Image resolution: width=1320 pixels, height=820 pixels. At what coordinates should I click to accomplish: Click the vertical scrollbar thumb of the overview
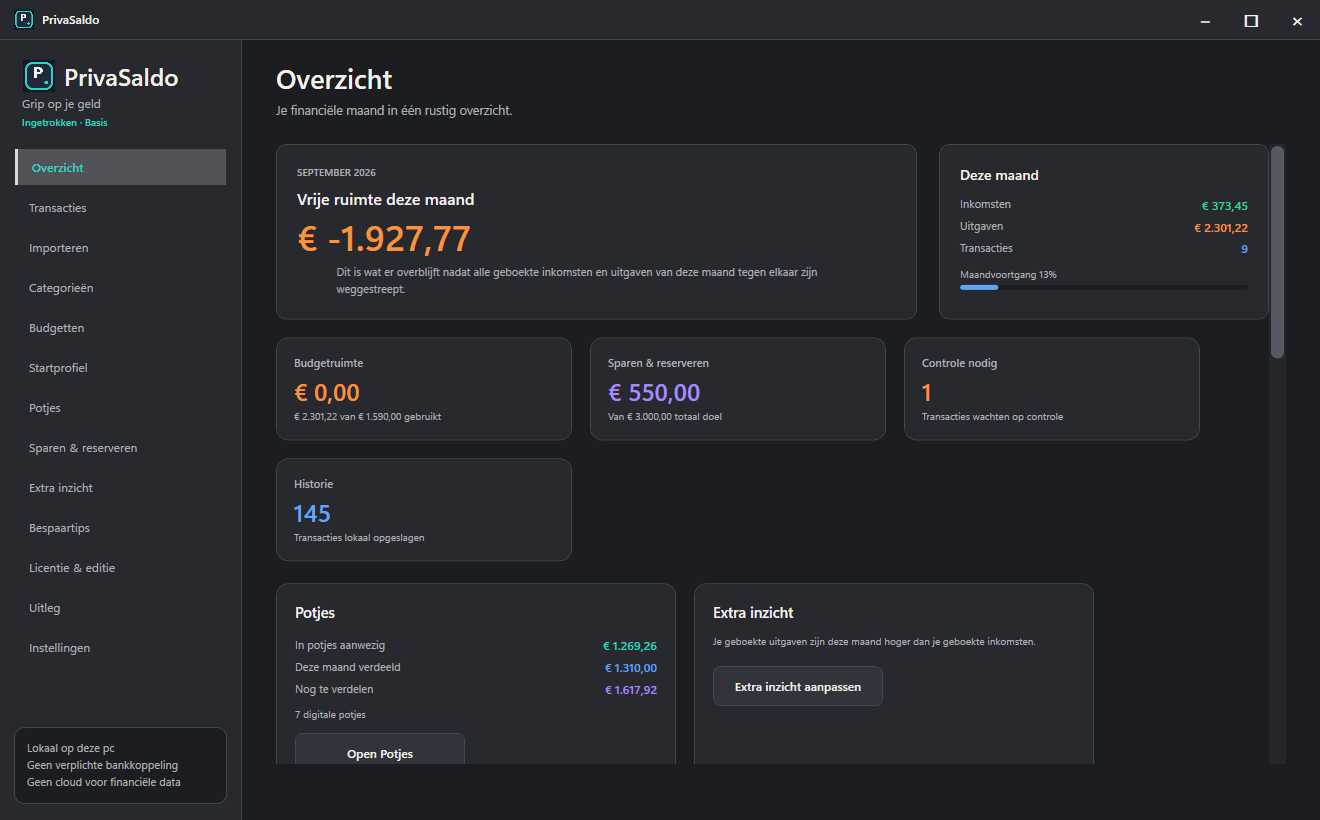1277,252
